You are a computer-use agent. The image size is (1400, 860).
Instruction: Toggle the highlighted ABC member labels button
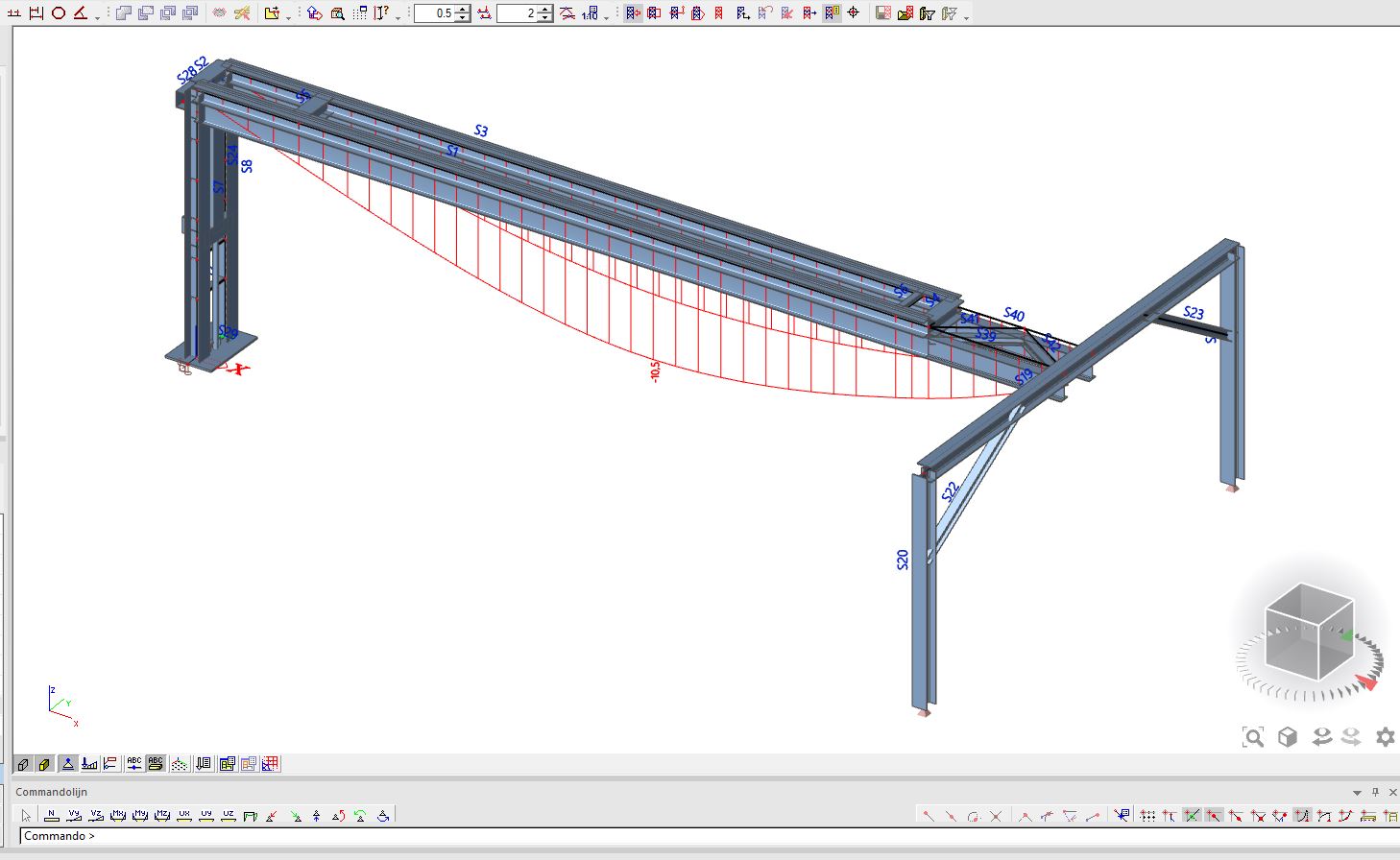(x=156, y=764)
